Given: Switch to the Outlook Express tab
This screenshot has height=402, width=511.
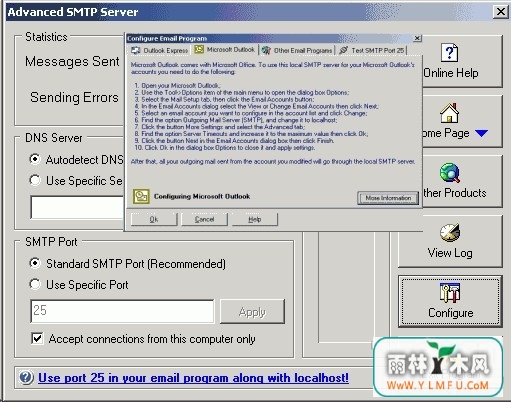Looking at the screenshot, I should (x=160, y=50).
